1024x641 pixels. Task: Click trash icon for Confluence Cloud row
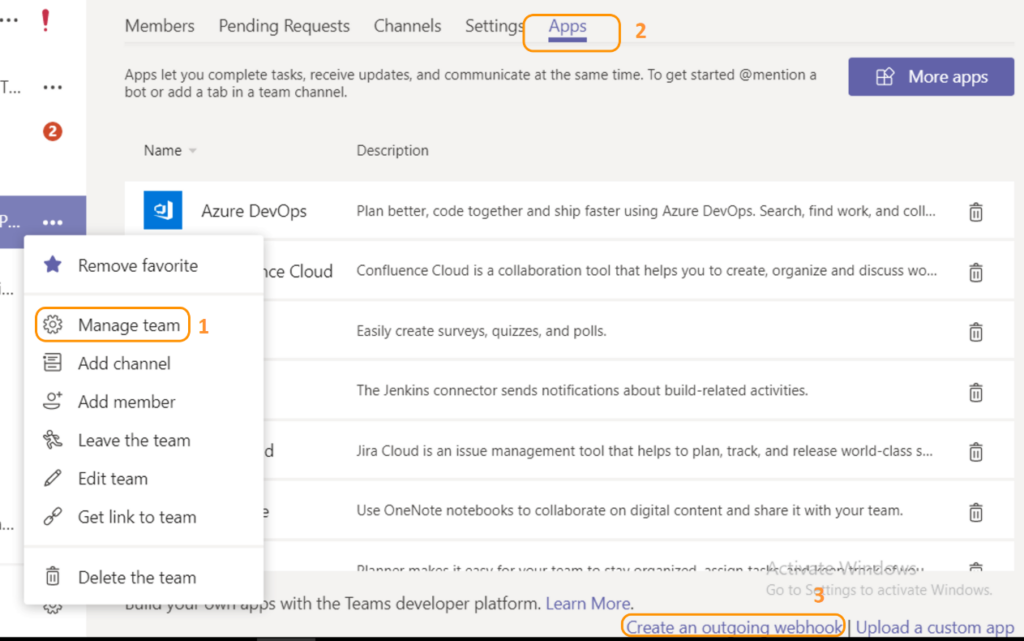point(976,272)
